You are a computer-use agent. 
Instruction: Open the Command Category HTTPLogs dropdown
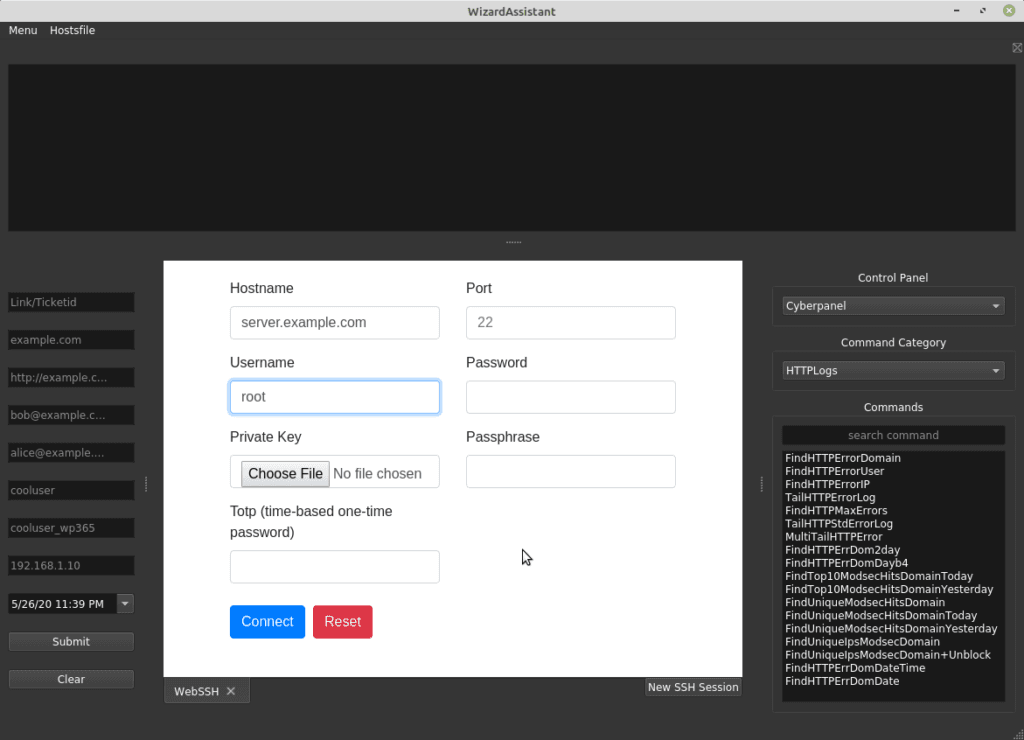pyautogui.click(x=893, y=370)
